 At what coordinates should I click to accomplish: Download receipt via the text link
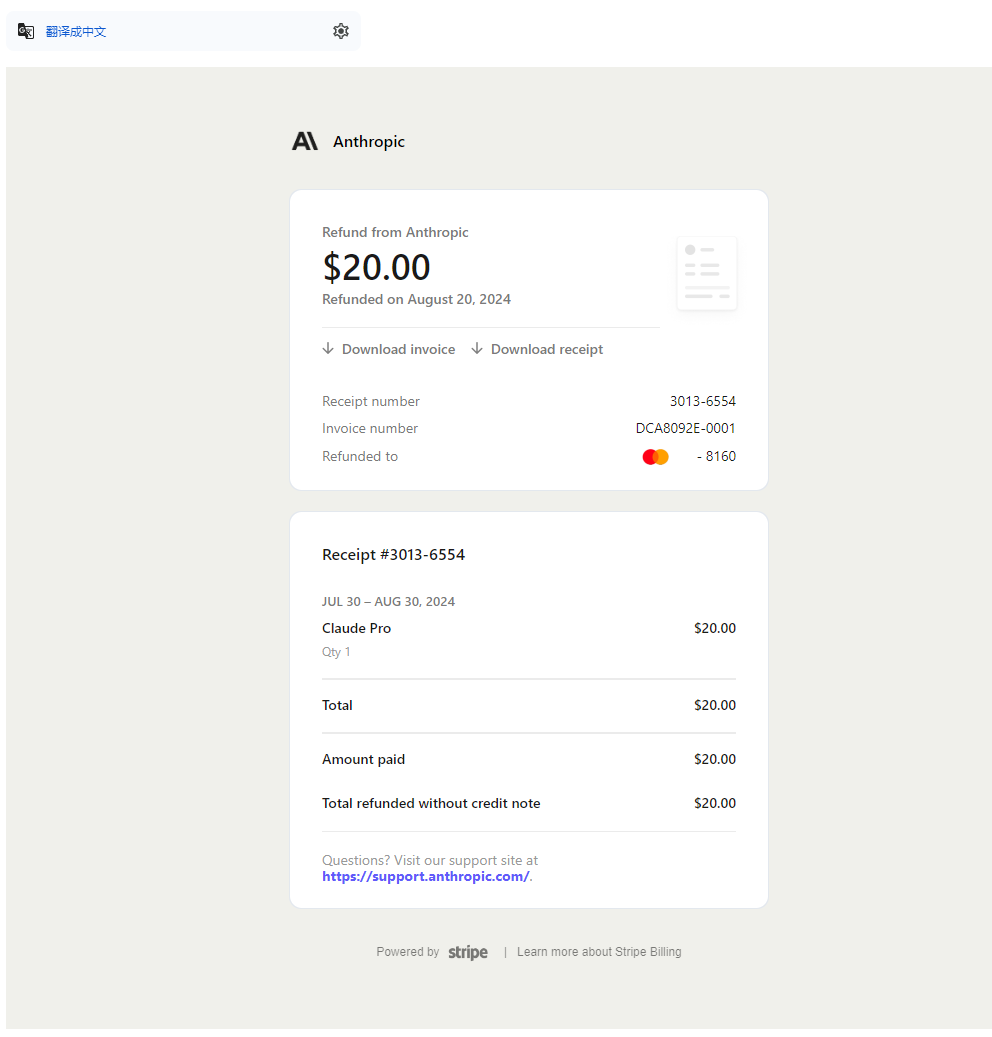pyautogui.click(x=547, y=349)
